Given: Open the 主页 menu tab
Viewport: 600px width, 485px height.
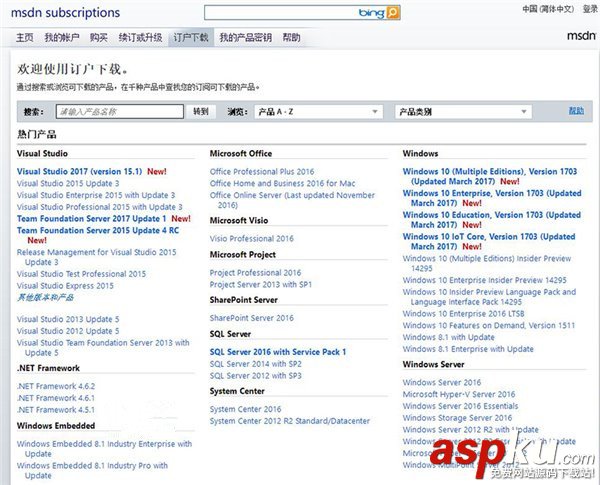Looking at the screenshot, I should pyautogui.click(x=24, y=38).
